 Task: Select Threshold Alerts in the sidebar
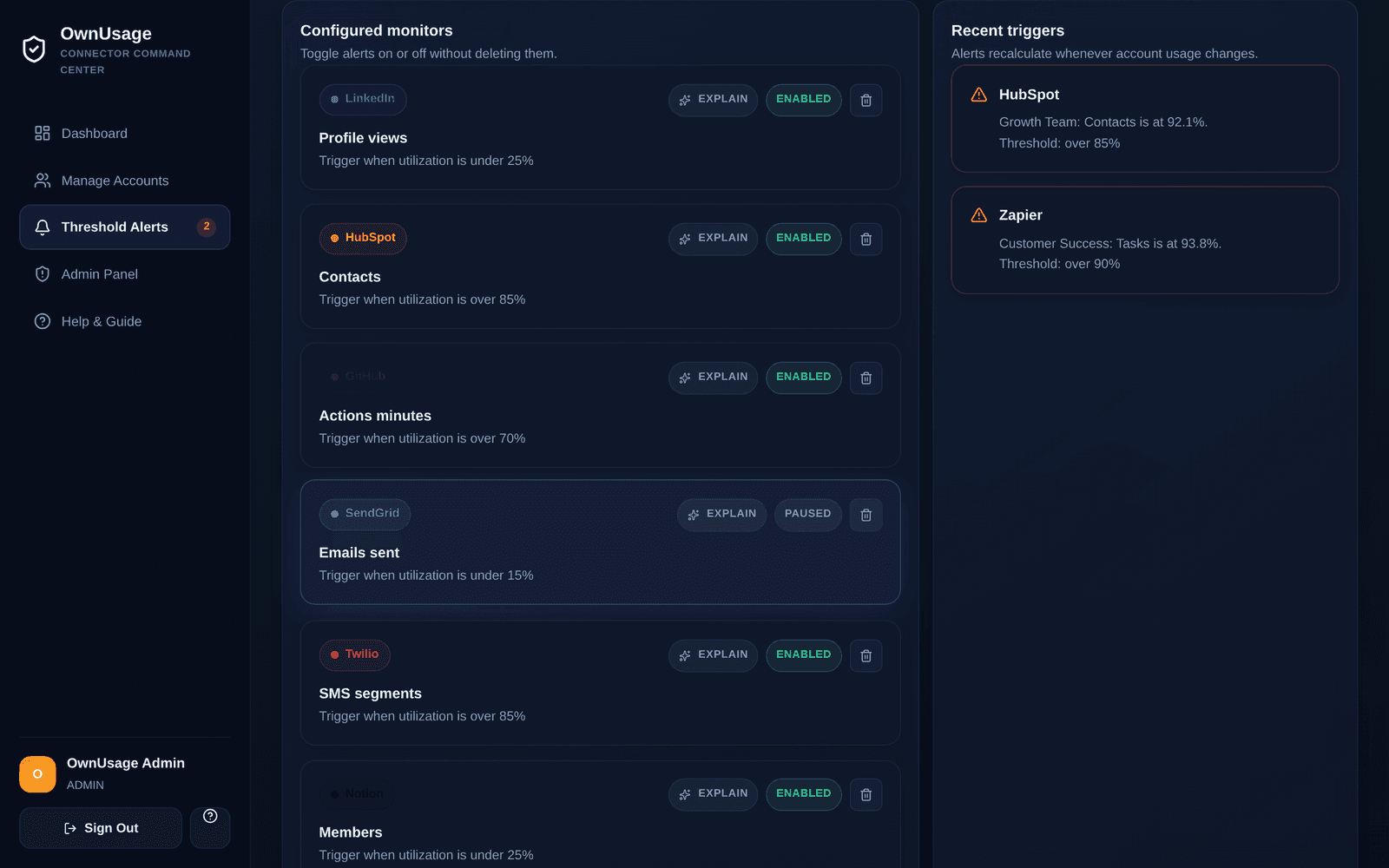125,227
